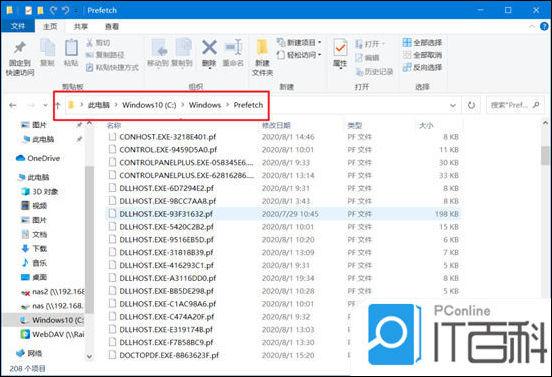Click Pin to Quick Access icon
Screen dimensions: 552x377
click(x=20, y=49)
